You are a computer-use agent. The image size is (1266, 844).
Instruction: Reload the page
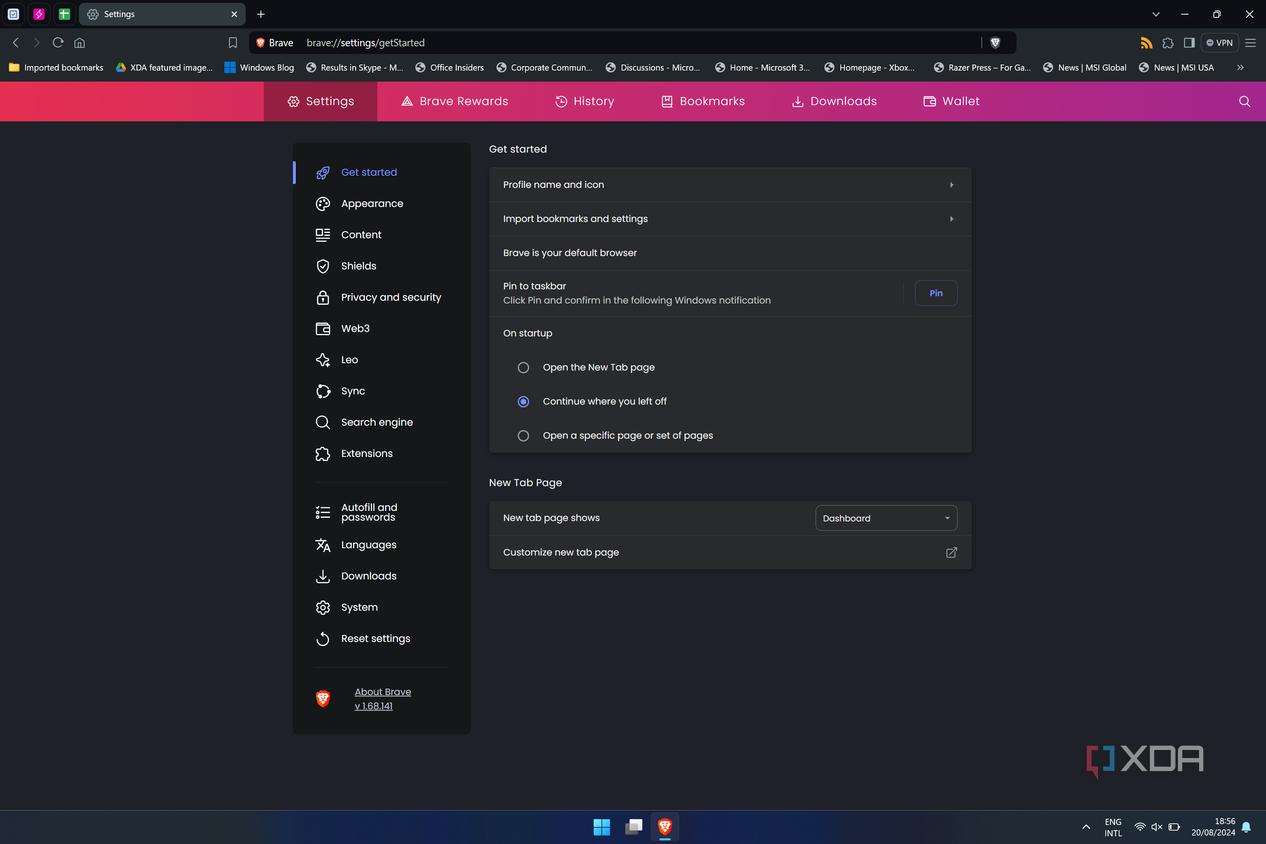pyautogui.click(x=58, y=43)
